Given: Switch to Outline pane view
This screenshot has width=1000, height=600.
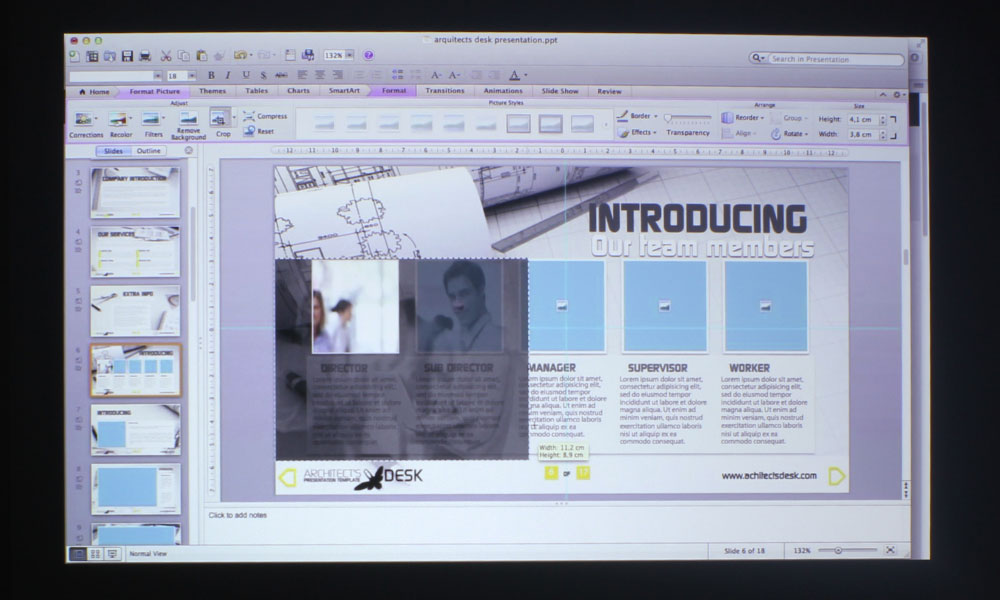Looking at the screenshot, I should [x=148, y=151].
